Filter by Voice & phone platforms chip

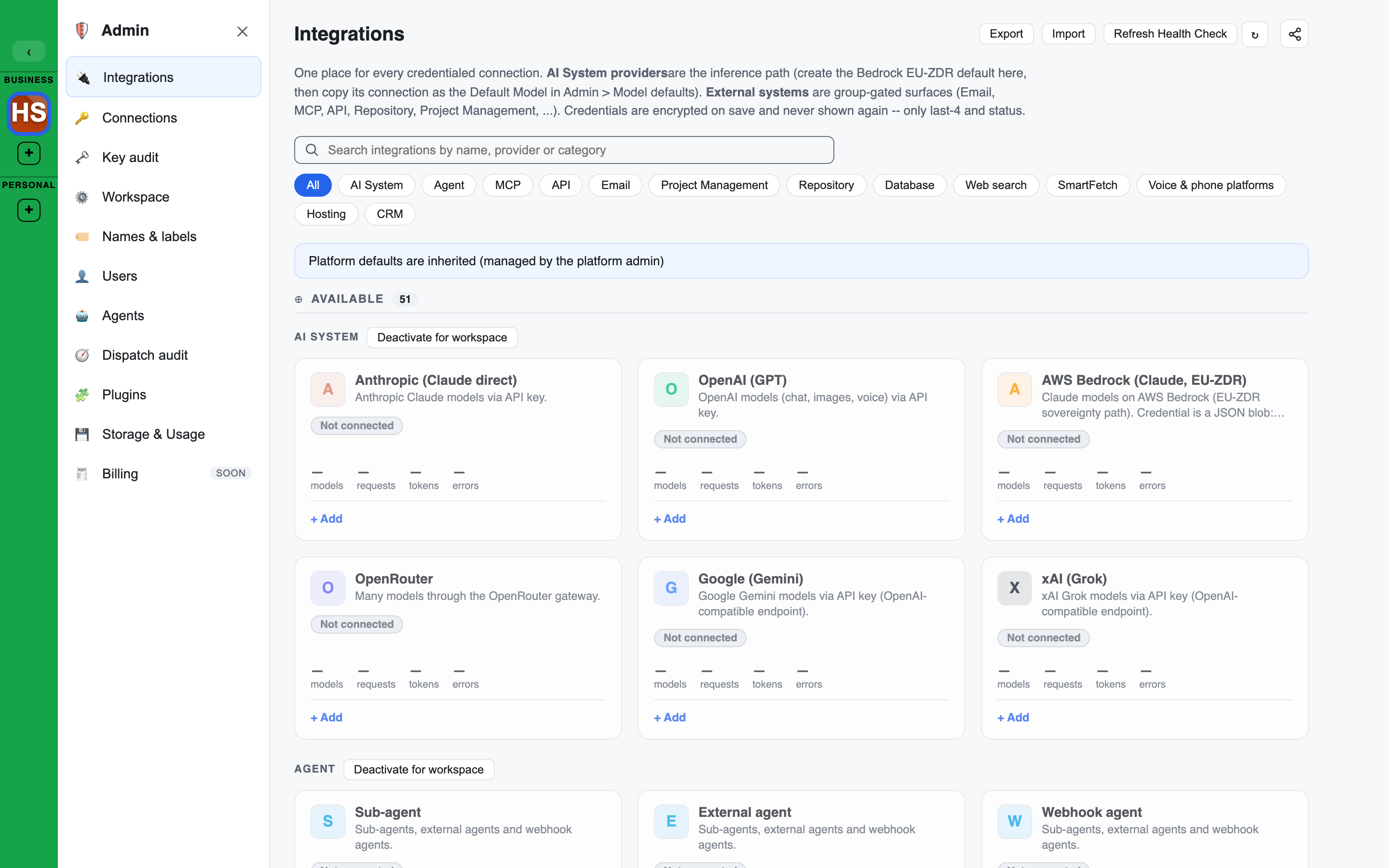[1211, 186]
